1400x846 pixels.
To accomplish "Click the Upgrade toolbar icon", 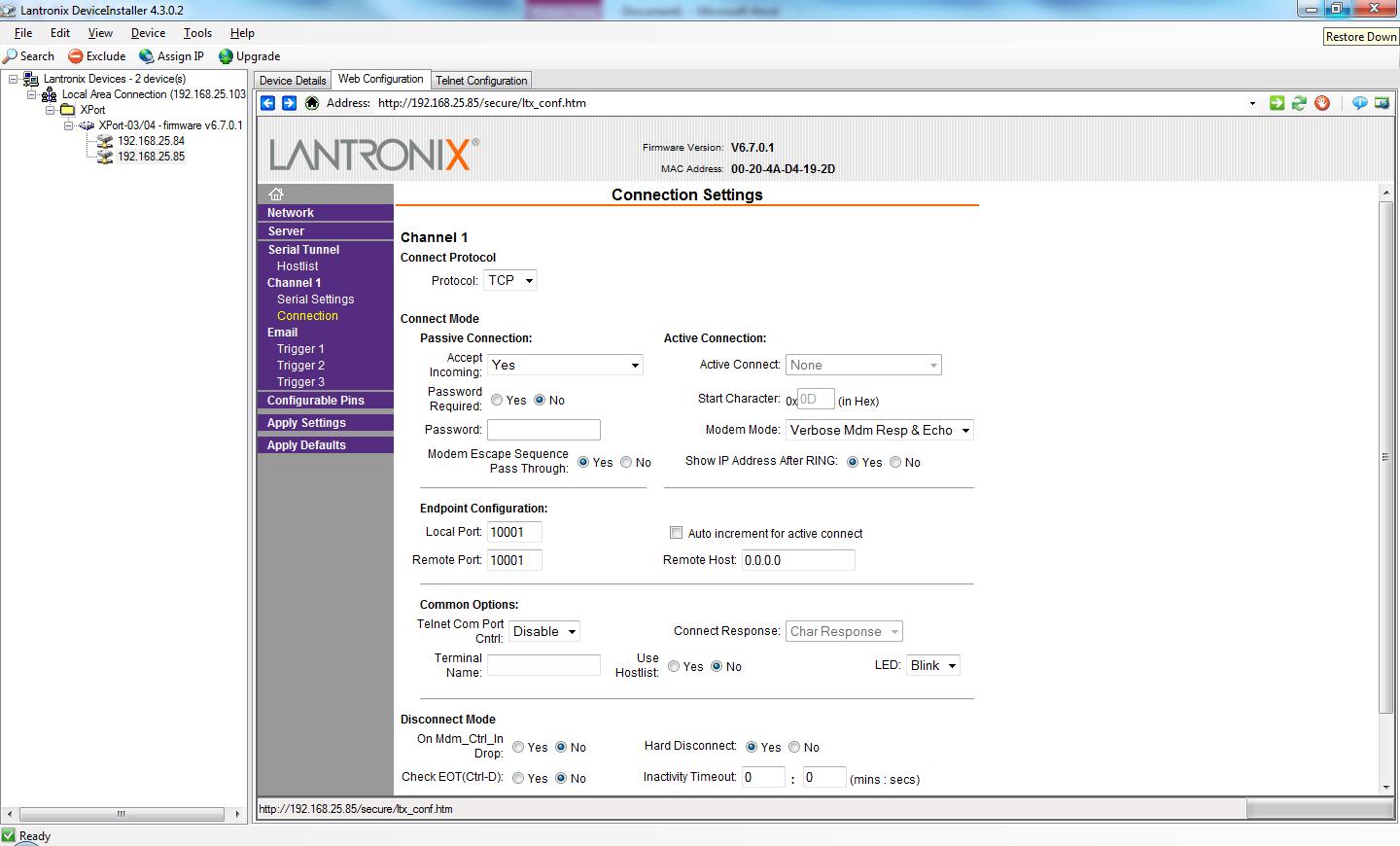I will click(x=226, y=56).
